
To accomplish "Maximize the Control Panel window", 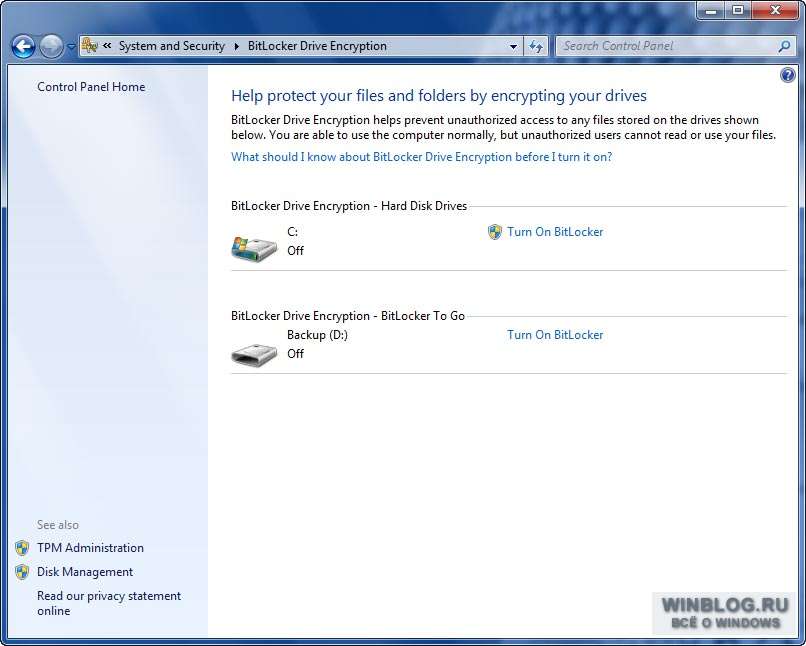I will tap(738, 10).
